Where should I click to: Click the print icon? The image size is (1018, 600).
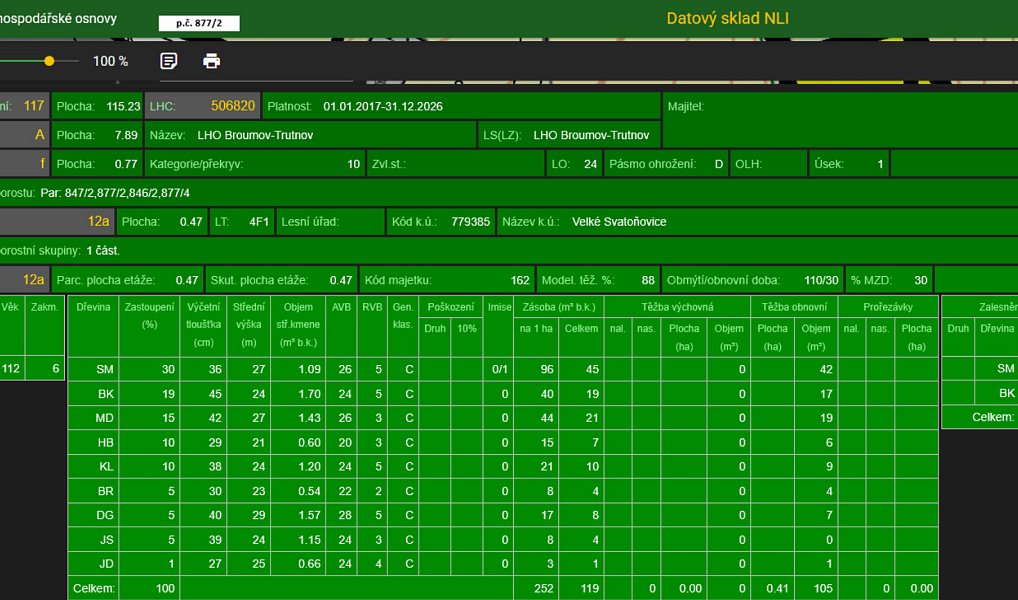tap(212, 61)
